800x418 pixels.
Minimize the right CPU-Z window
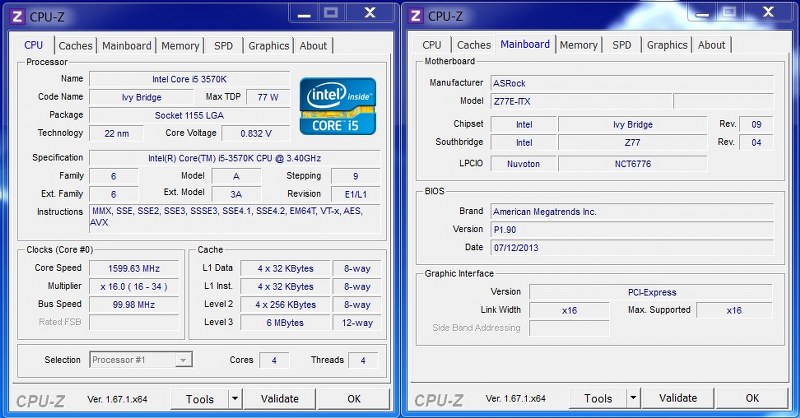coord(703,13)
